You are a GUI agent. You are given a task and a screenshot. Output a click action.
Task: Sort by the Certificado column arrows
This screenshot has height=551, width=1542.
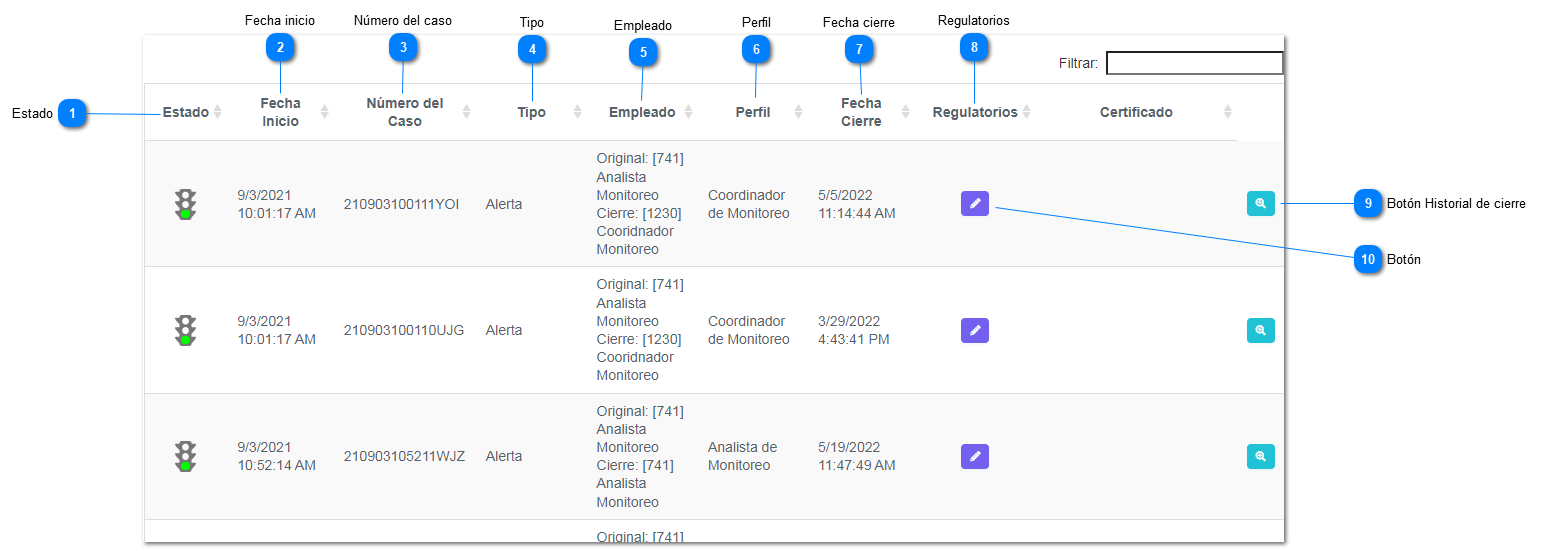[1228, 112]
